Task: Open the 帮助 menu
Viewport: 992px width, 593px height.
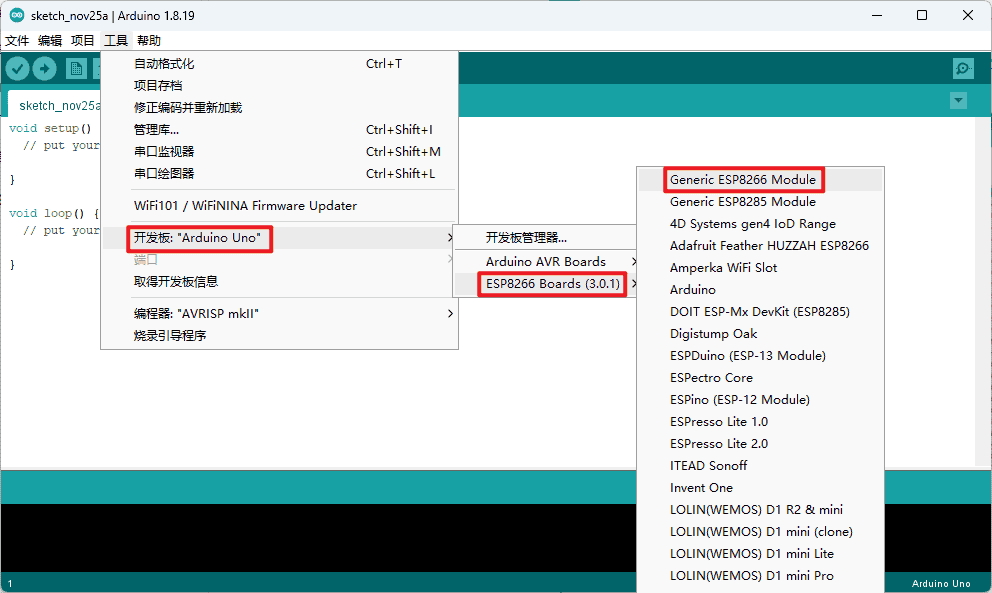Action: point(149,41)
